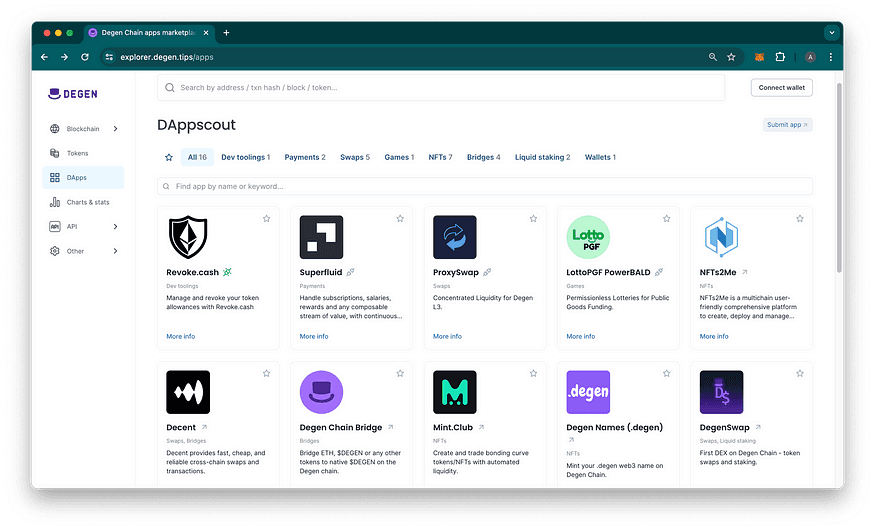Favorite Degen Names with star
Screen dimensions: 875x530
[x=666, y=373]
